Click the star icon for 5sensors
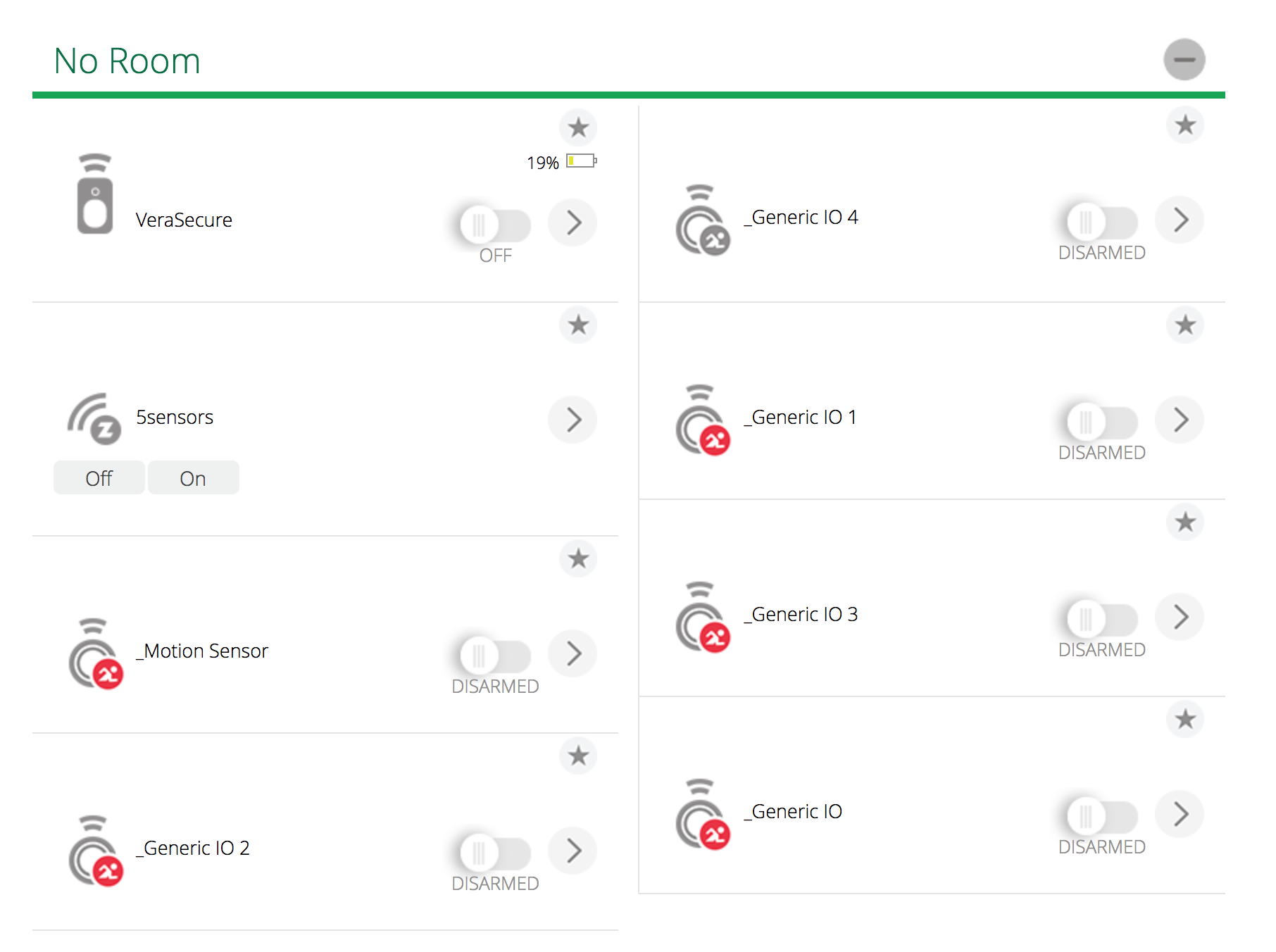The image size is (1276, 952). click(x=578, y=325)
